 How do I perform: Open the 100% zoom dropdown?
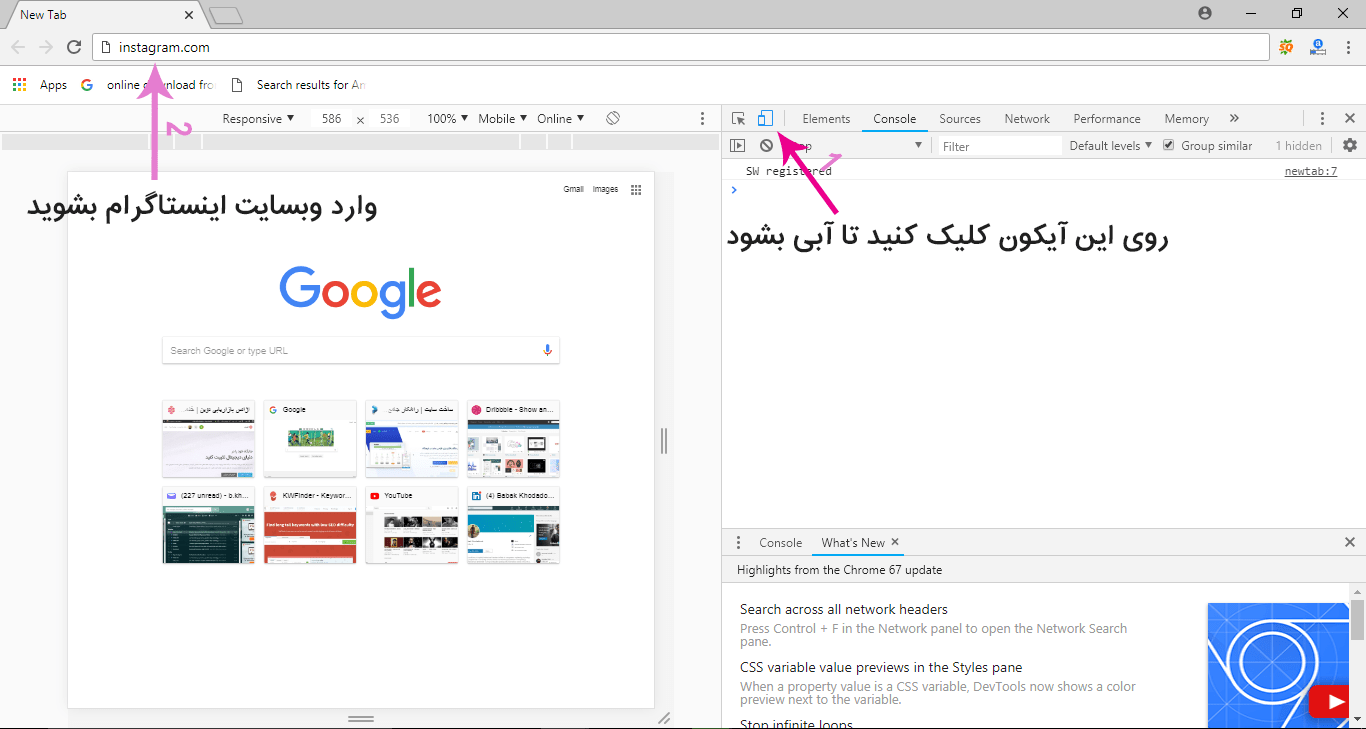[447, 118]
